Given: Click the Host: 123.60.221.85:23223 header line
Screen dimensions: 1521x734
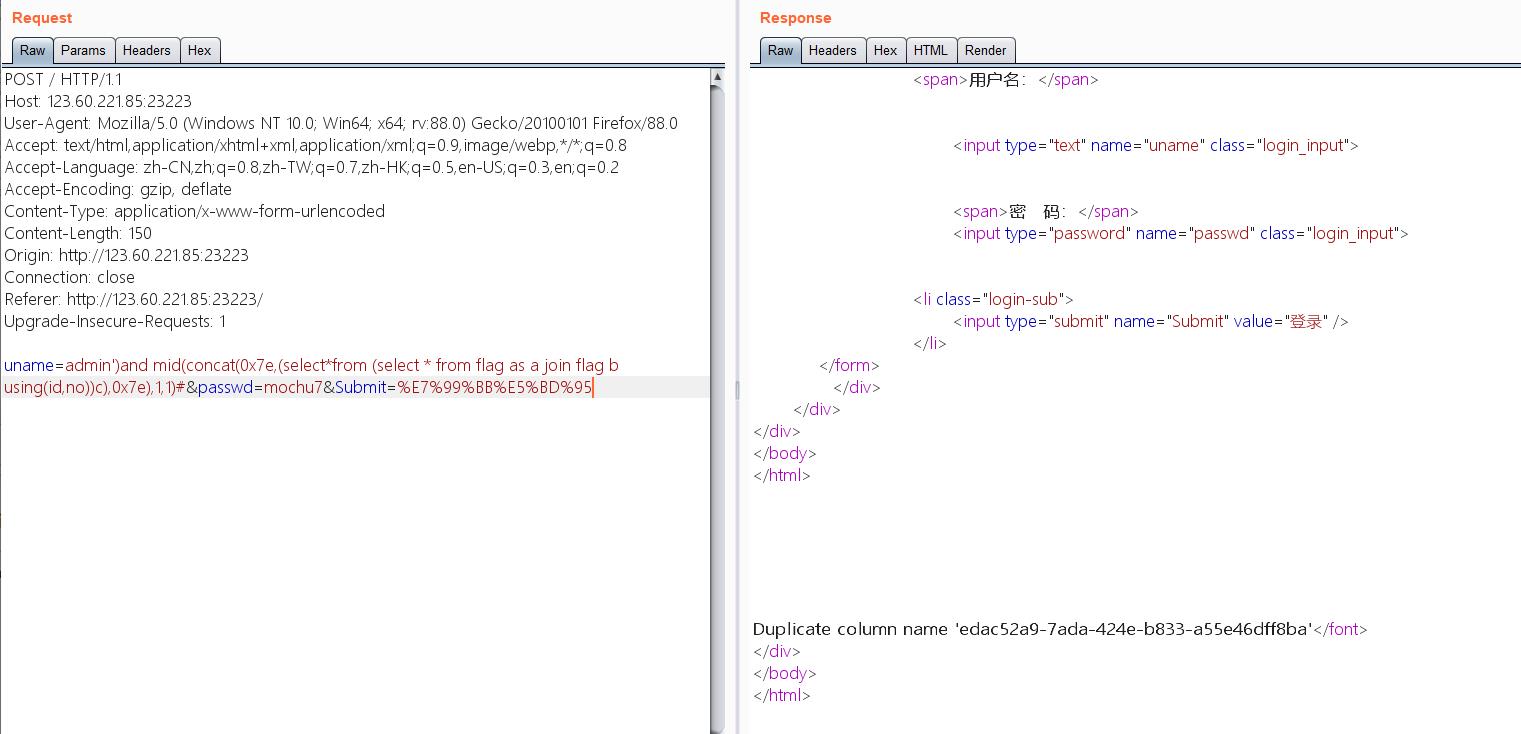Looking at the screenshot, I should click(98, 101).
